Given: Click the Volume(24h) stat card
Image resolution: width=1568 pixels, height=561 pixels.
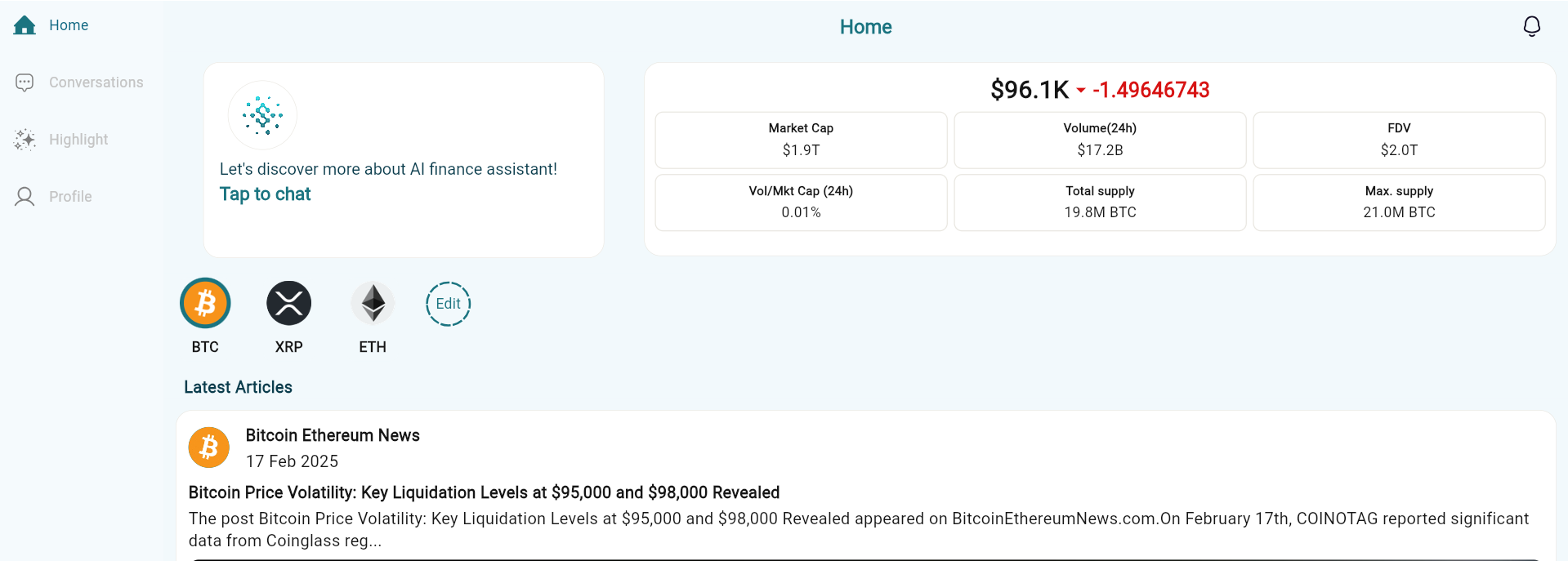Looking at the screenshot, I should [1100, 140].
